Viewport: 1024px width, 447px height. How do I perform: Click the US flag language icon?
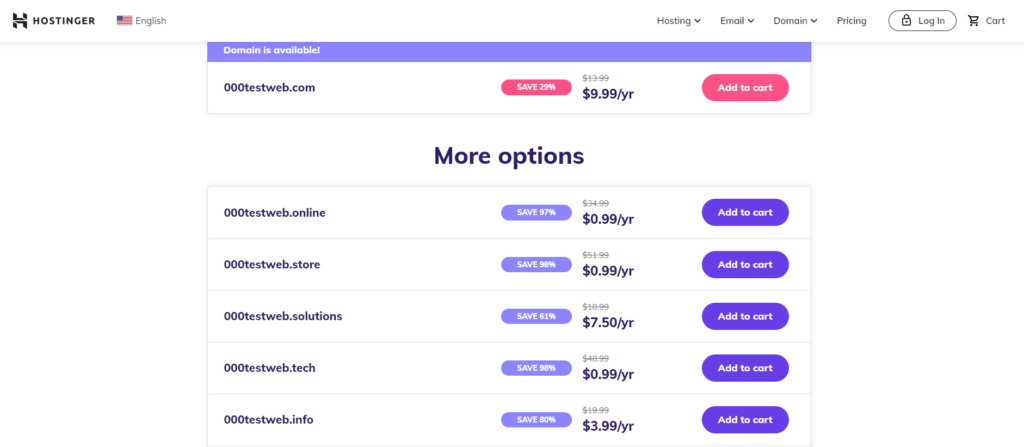coord(124,20)
